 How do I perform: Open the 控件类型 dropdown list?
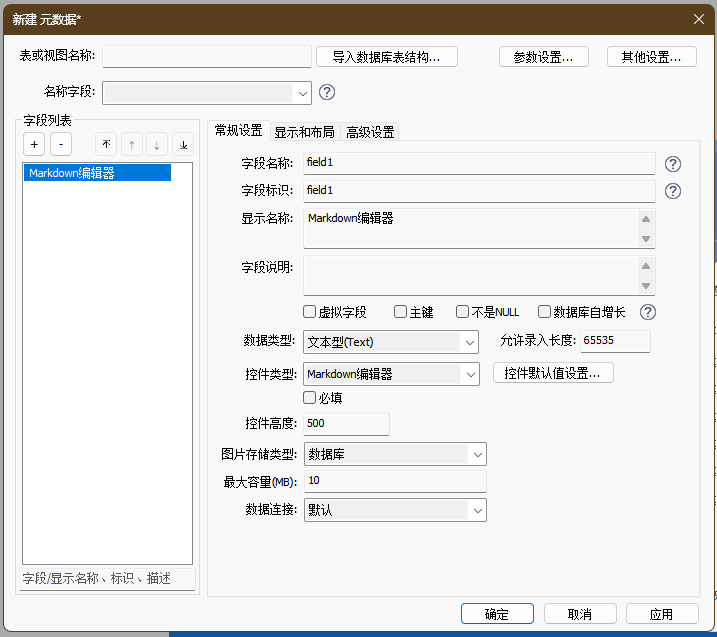pos(470,374)
